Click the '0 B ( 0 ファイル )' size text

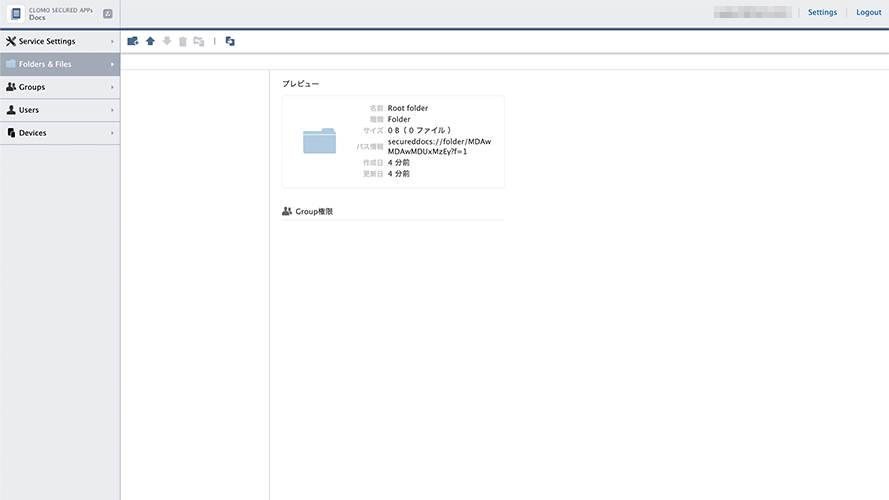(419, 130)
